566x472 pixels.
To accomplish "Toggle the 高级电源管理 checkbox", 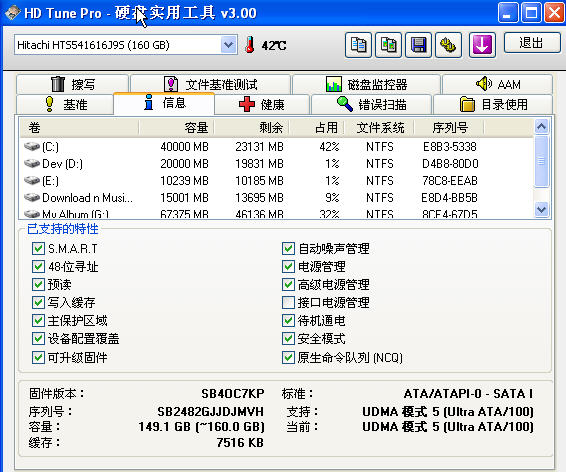I will coord(288,284).
